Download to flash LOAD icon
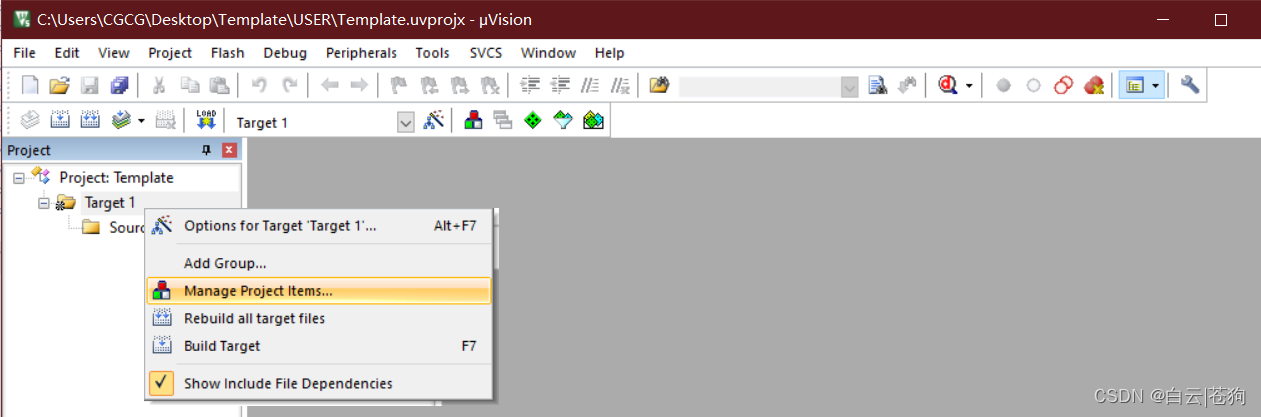The width and height of the screenshot is (1261, 417). coord(206,121)
